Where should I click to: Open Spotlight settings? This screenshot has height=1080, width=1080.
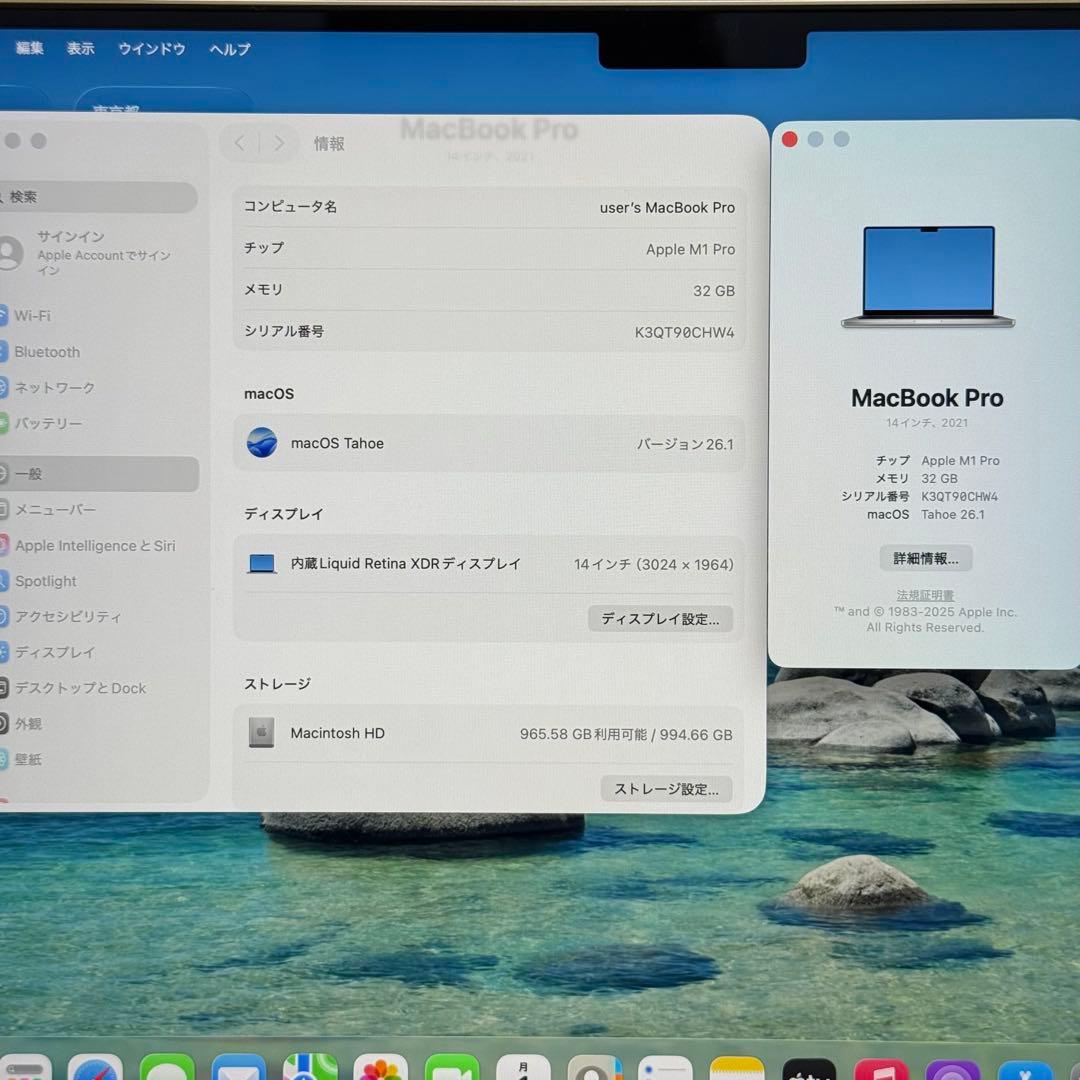coord(47,581)
